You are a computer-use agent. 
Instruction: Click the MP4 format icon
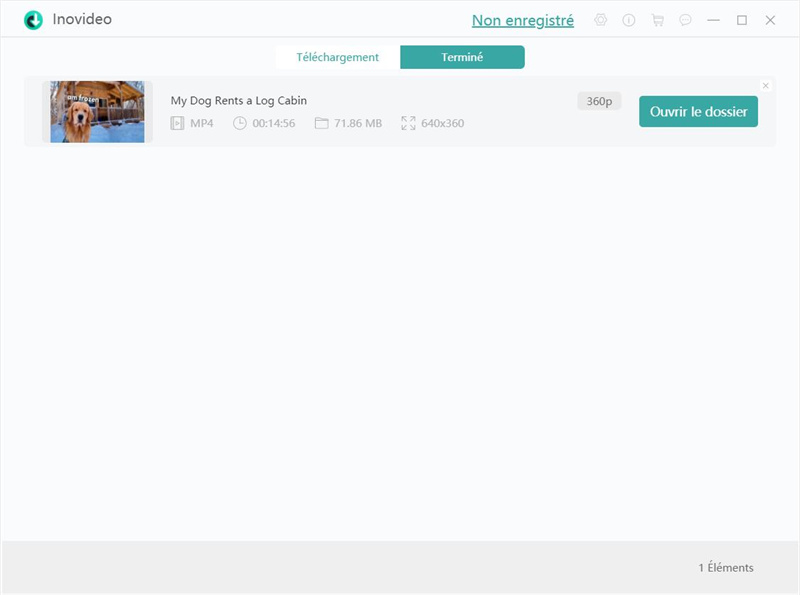(x=178, y=123)
